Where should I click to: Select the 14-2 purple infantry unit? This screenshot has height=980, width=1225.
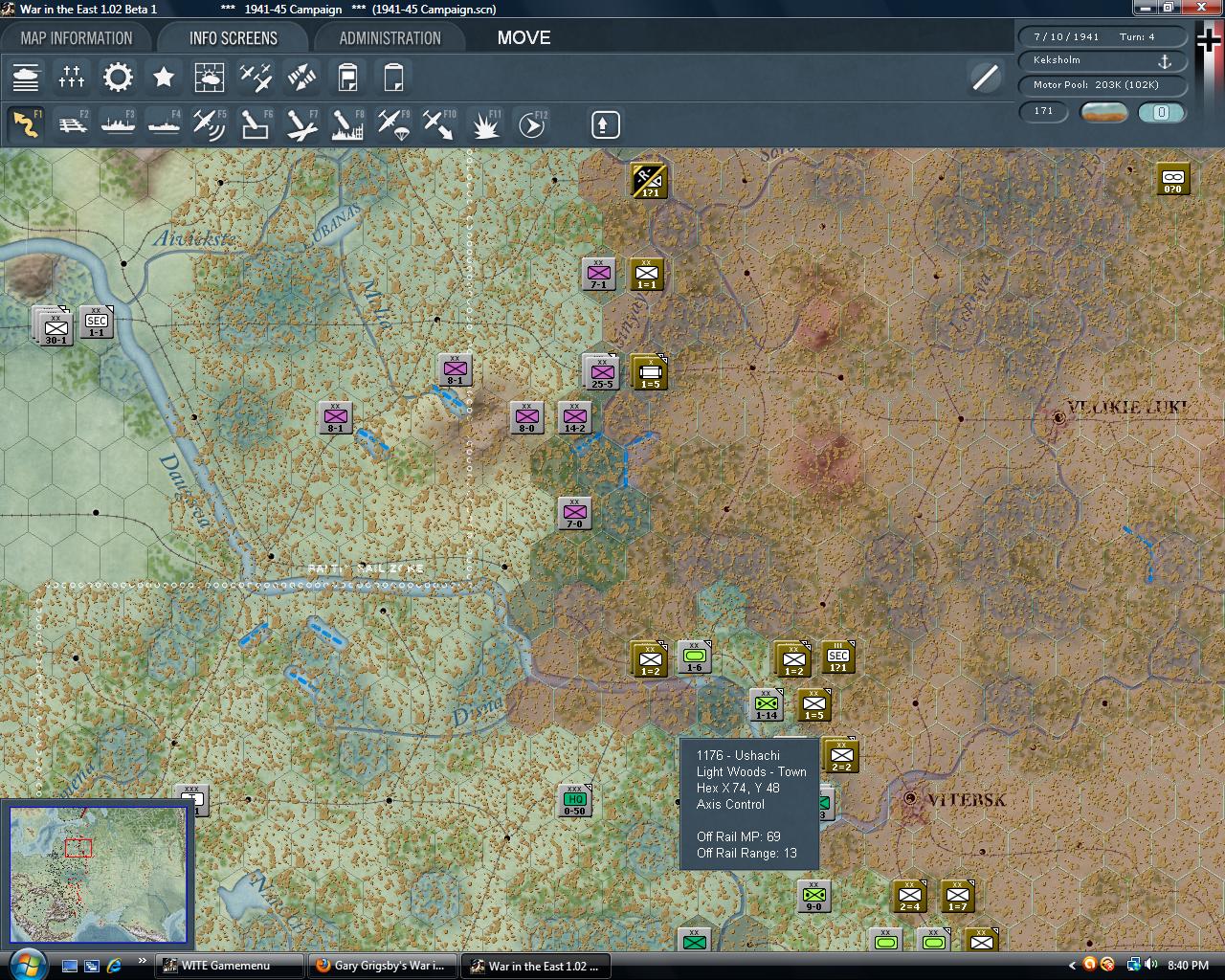(x=575, y=417)
